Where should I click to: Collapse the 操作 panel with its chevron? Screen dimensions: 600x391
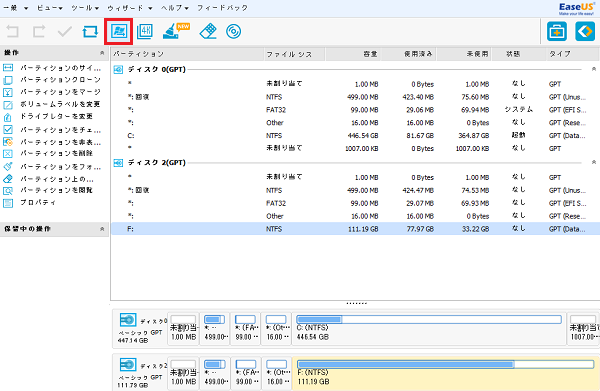click(102, 53)
